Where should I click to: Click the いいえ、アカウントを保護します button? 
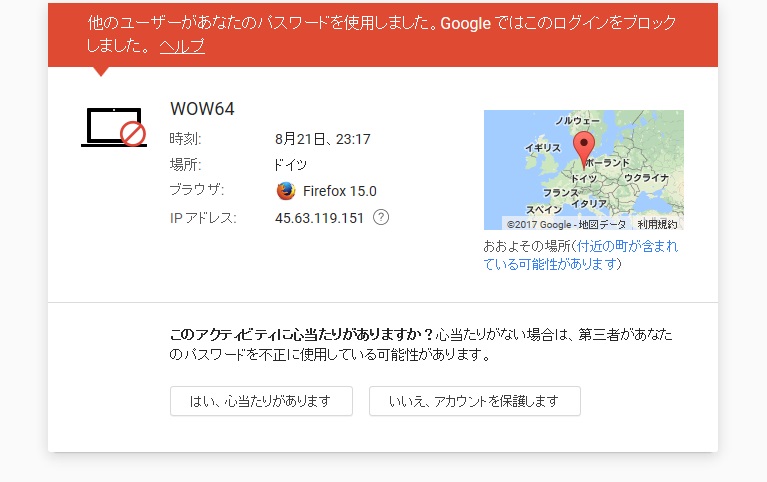click(x=474, y=401)
